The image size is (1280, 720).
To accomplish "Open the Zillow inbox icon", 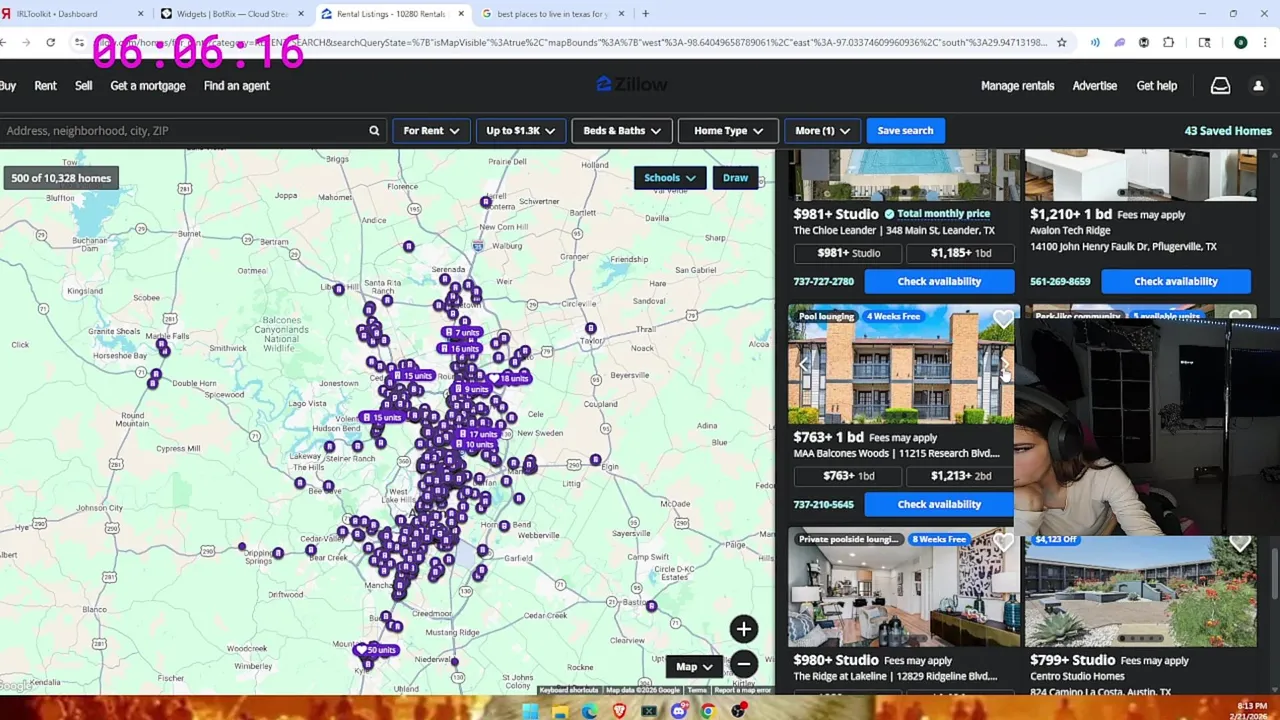I will pos(1220,86).
